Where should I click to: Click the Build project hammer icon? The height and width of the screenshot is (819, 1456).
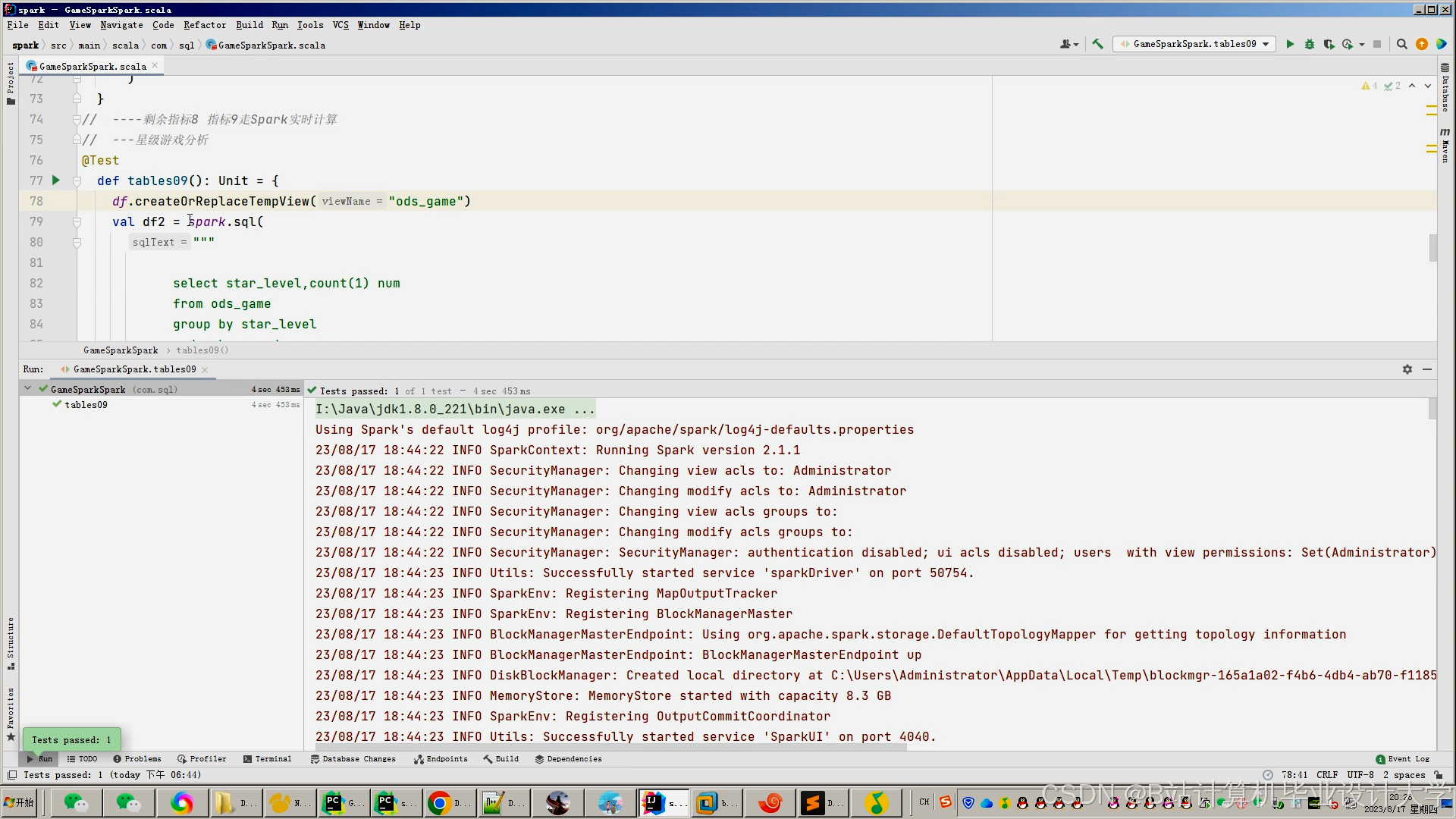point(1097,44)
